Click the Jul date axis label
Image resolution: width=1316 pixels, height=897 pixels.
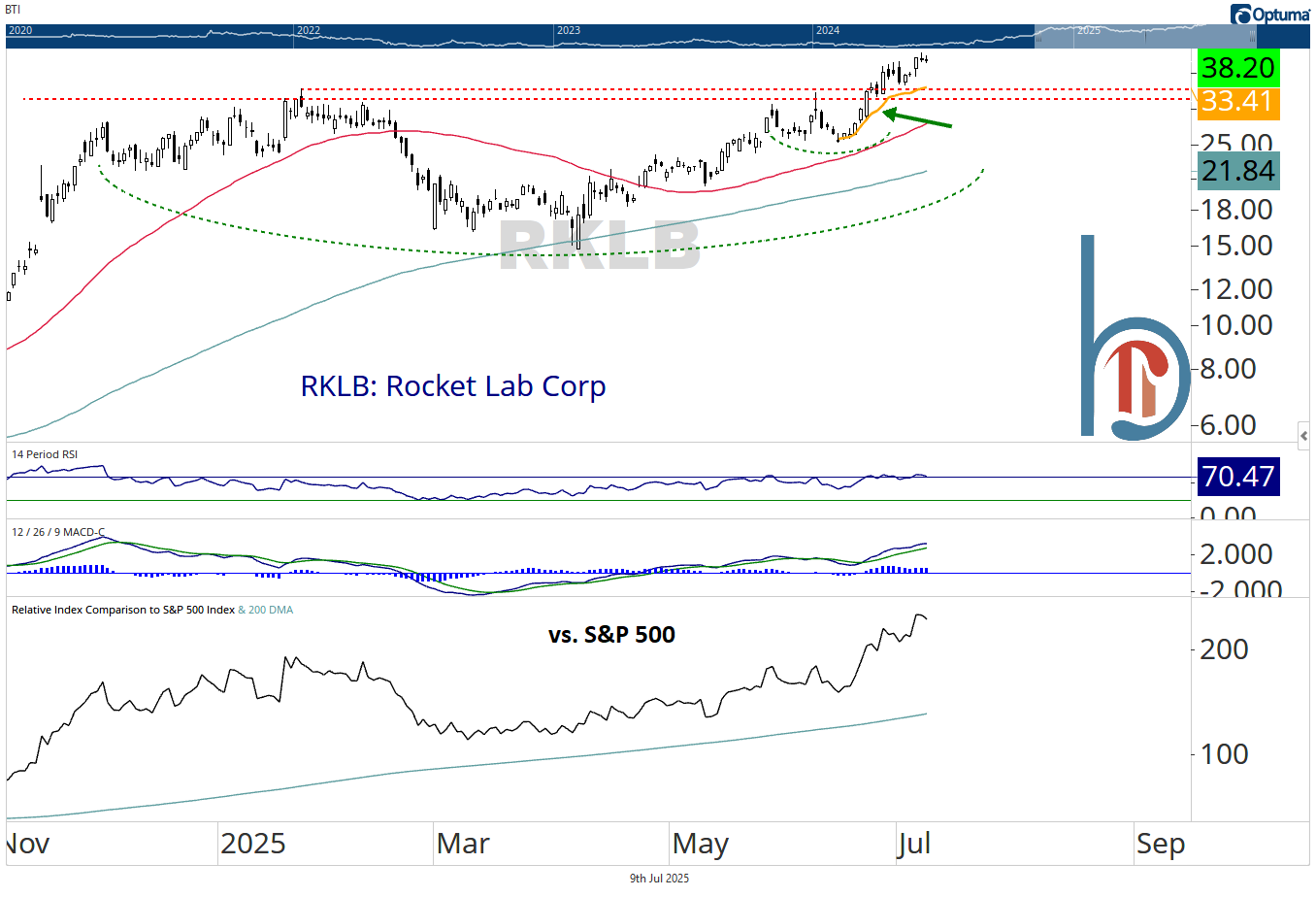click(914, 844)
